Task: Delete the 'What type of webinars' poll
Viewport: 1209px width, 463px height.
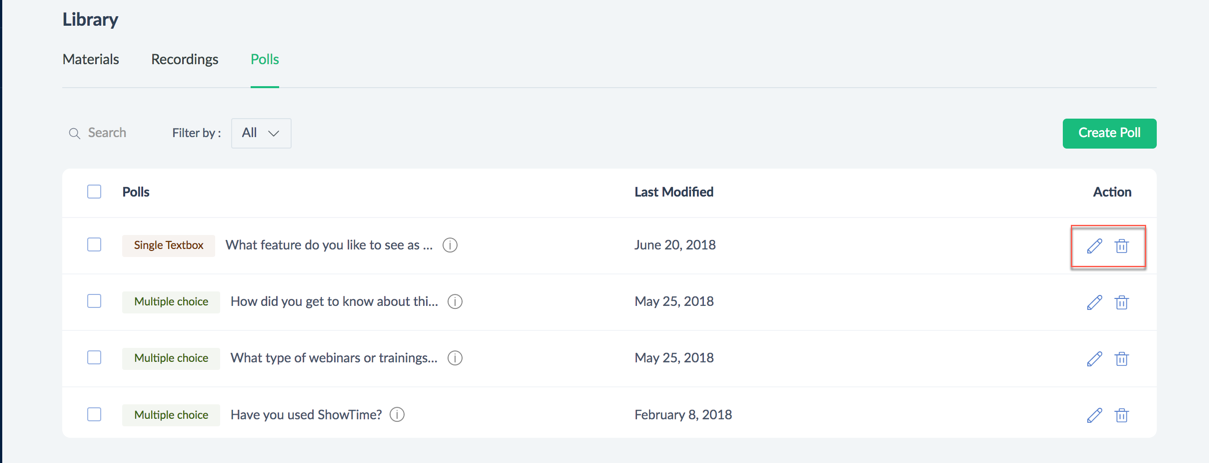Action: 1122,359
